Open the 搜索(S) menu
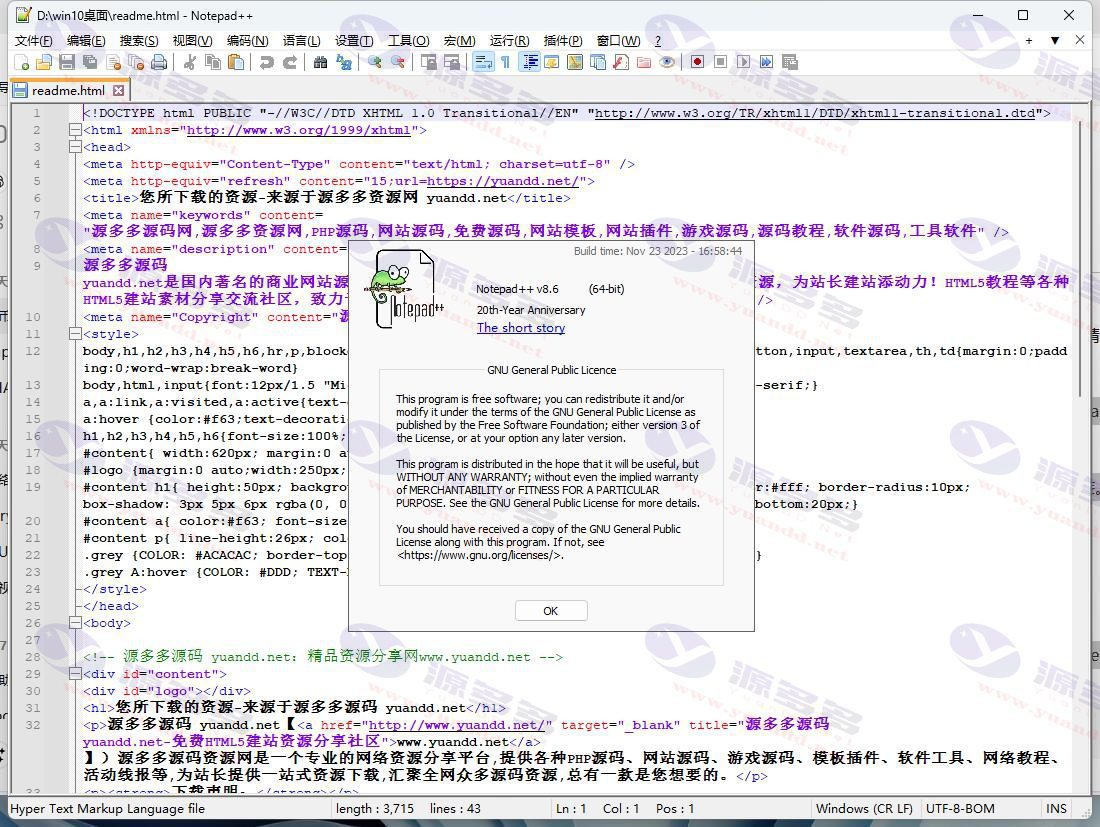 pyautogui.click(x=138, y=41)
